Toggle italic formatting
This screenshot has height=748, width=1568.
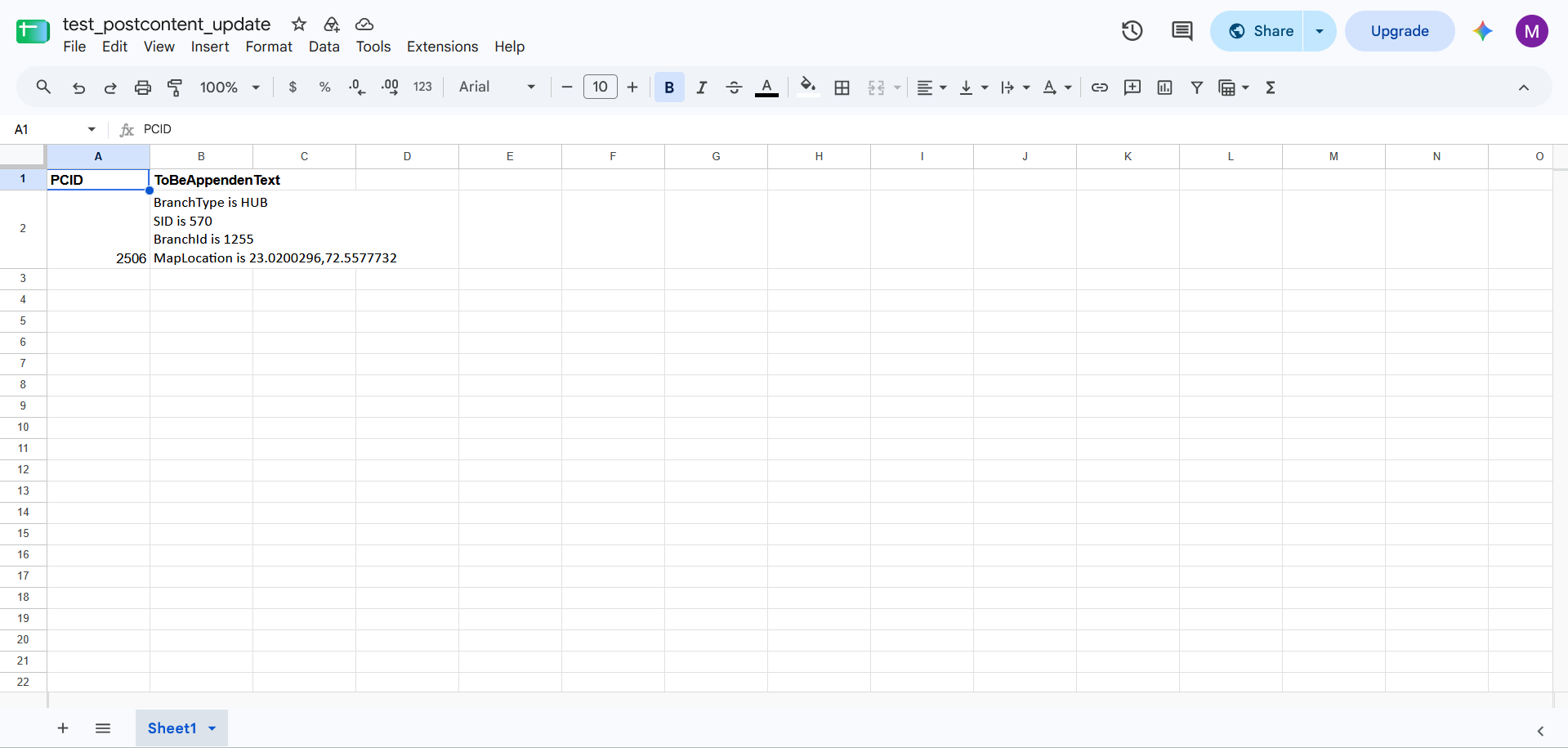[x=701, y=87]
